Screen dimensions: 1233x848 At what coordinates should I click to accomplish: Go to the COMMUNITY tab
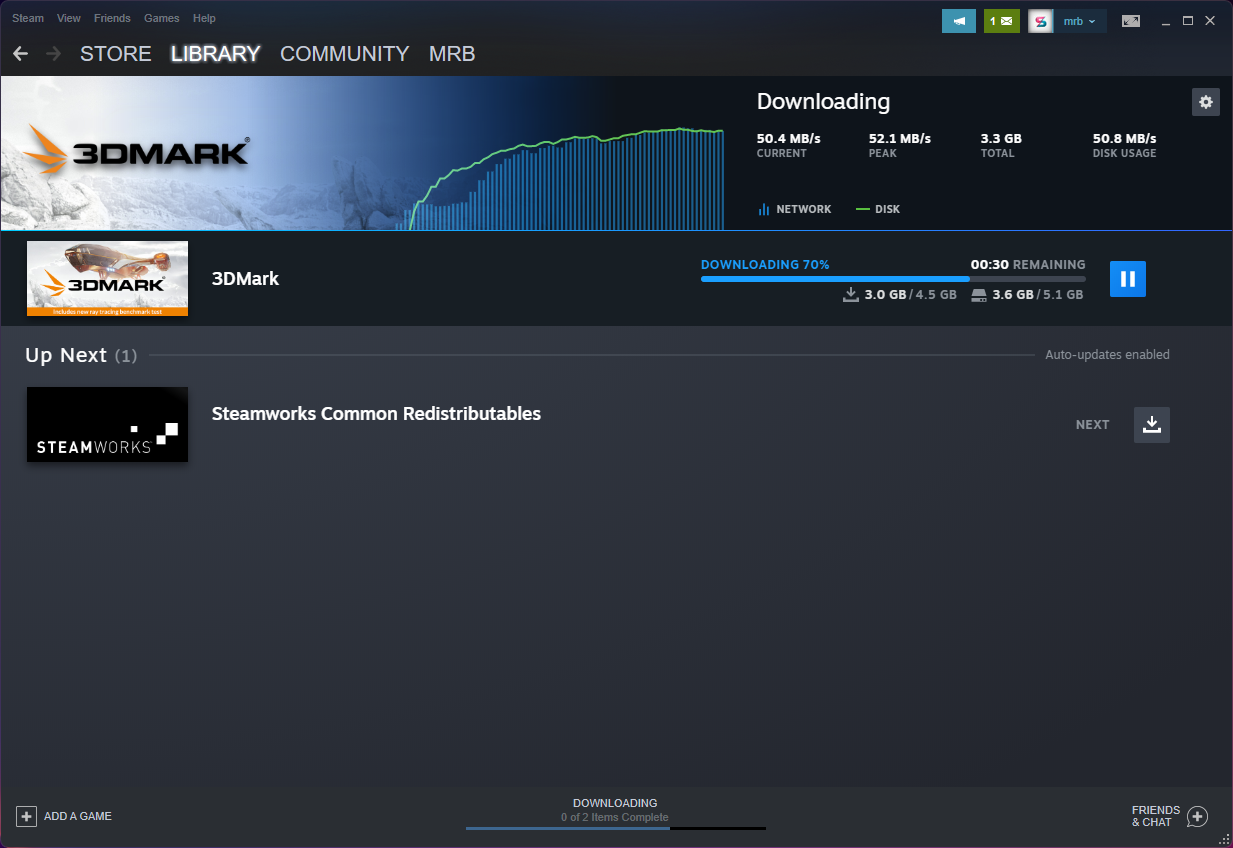[x=345, y=54]
